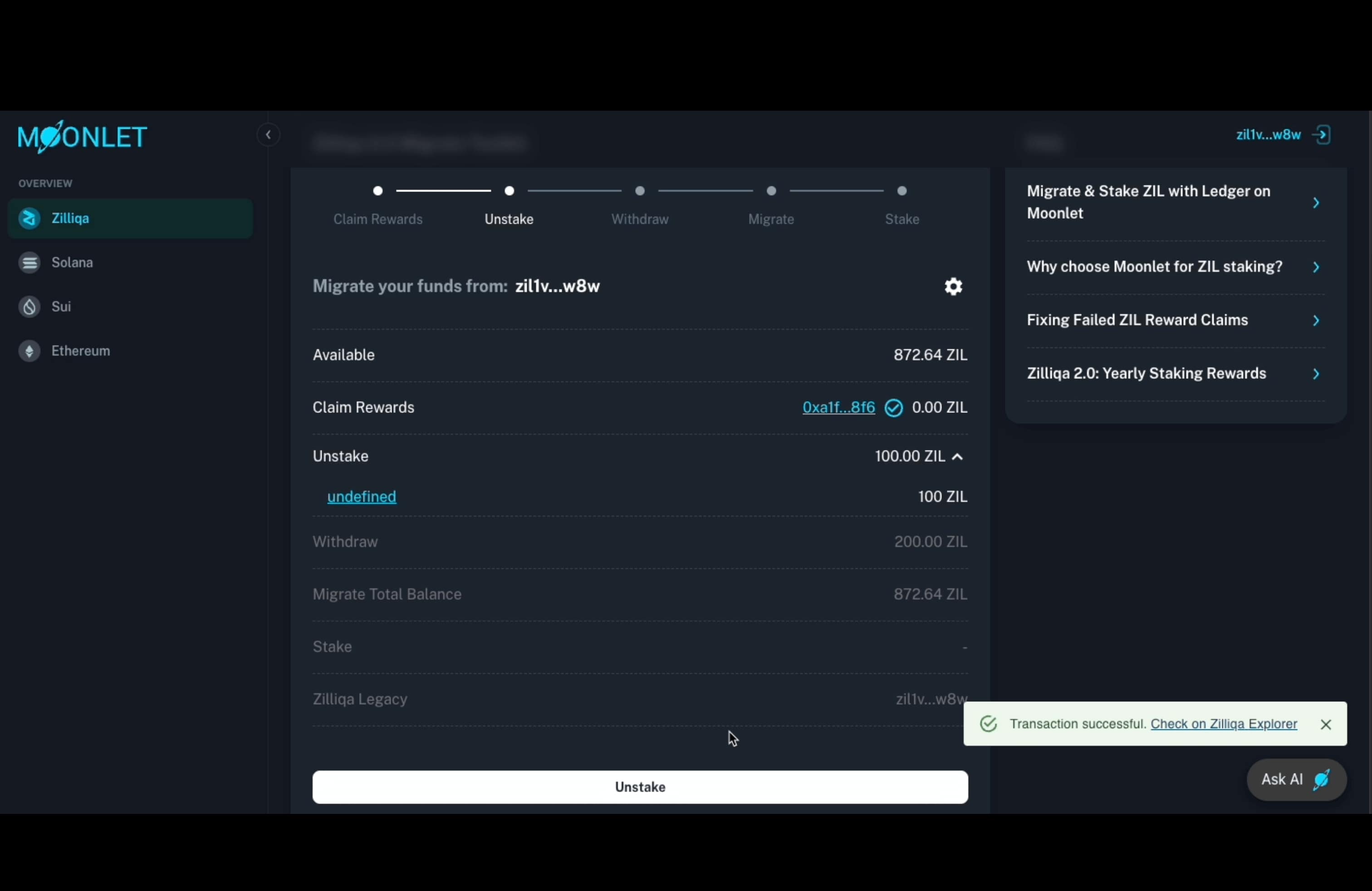This screenshot has width=1372, height=891.
Task: Select the Sui icon in sidebar
Action: pos(29,307)
